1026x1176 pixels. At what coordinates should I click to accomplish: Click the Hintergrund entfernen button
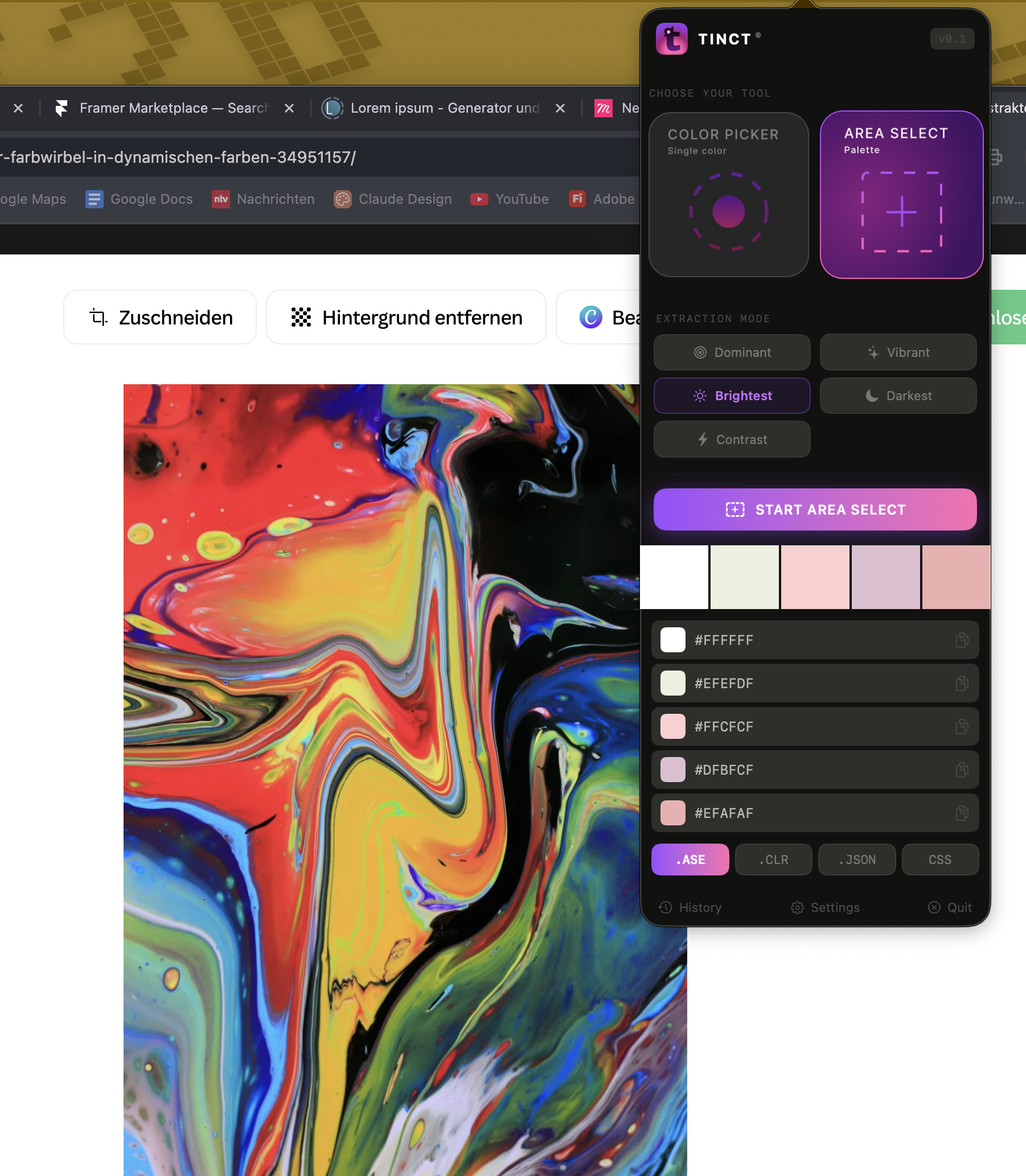point(406,317)
